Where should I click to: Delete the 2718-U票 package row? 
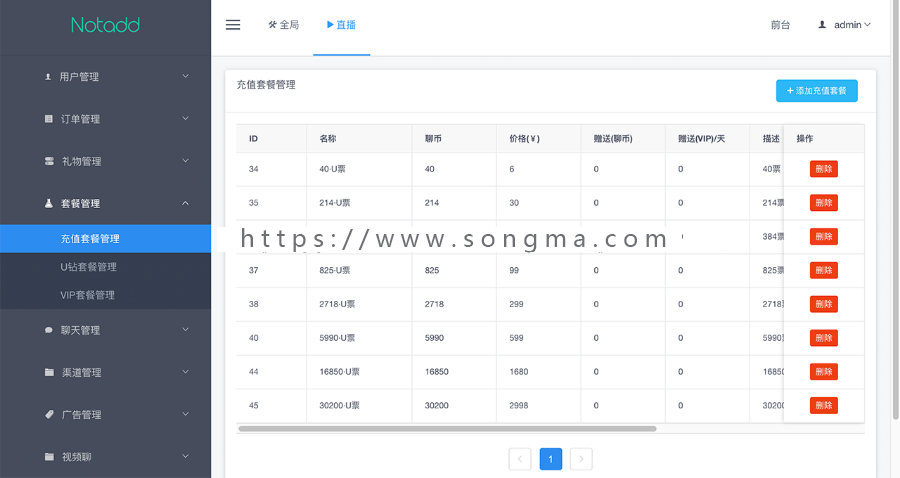tap(824, 304)
